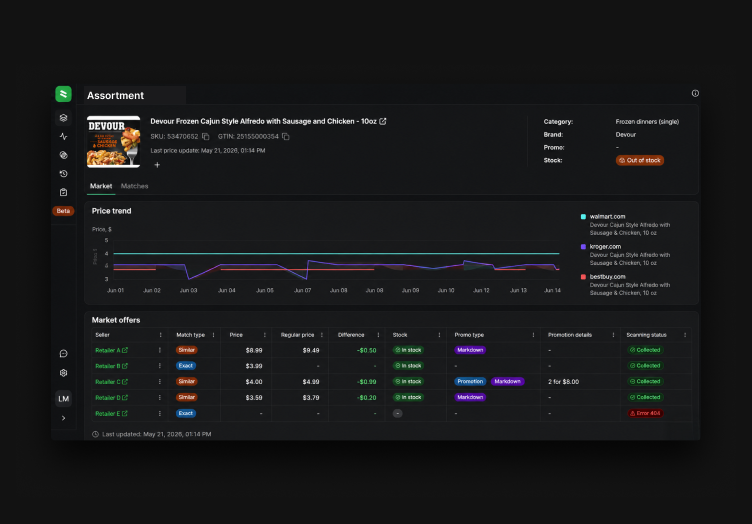Open the clipboard reports icon in sidebar
The width and height of the screenshot is (752, 524).
point(63,192)
